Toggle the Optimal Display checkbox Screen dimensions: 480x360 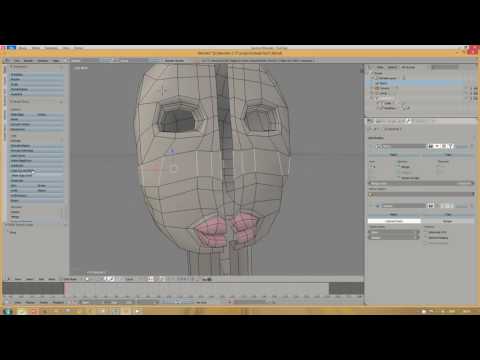[x=426, y=238]
